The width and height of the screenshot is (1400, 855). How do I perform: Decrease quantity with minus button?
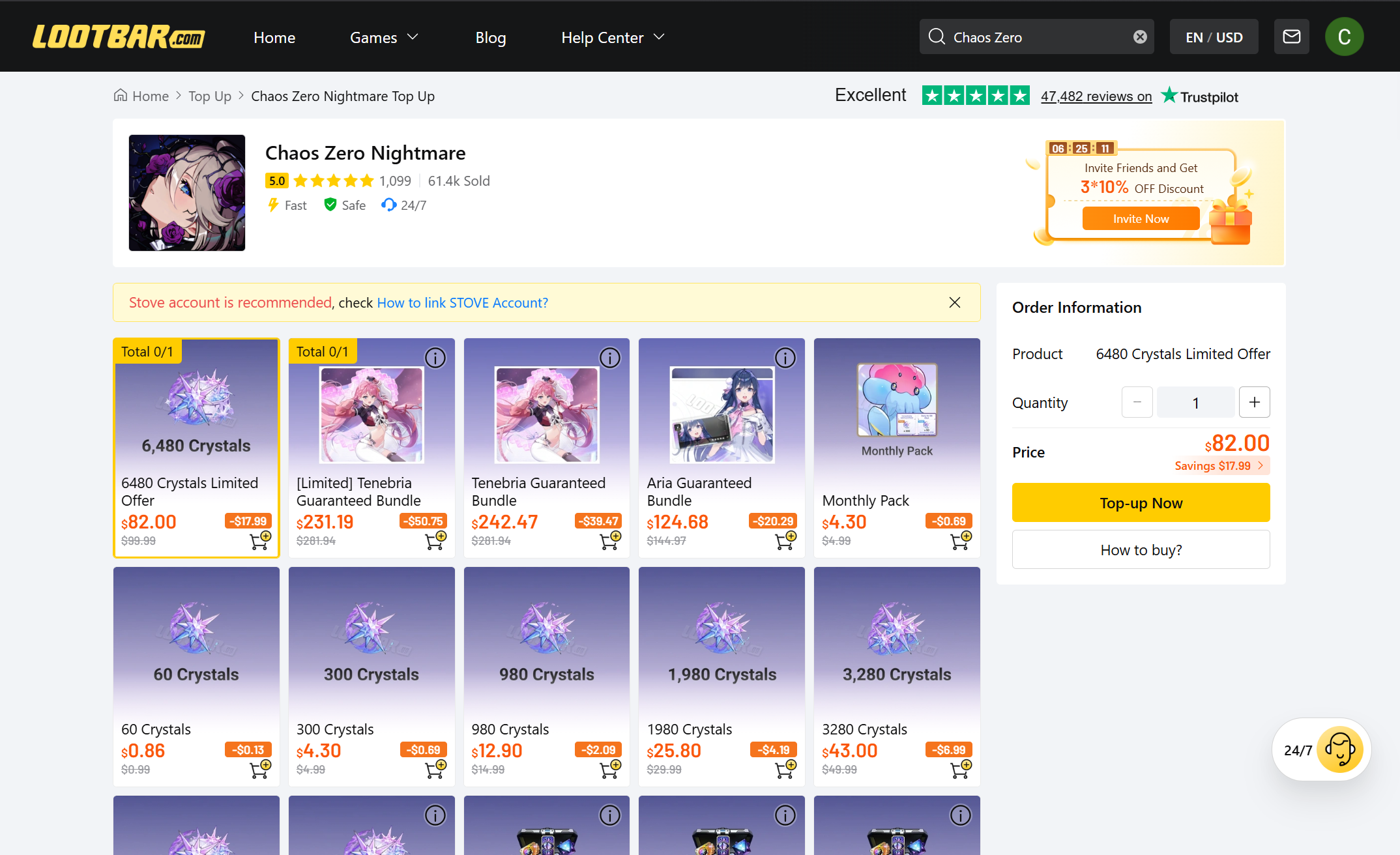1137,402
